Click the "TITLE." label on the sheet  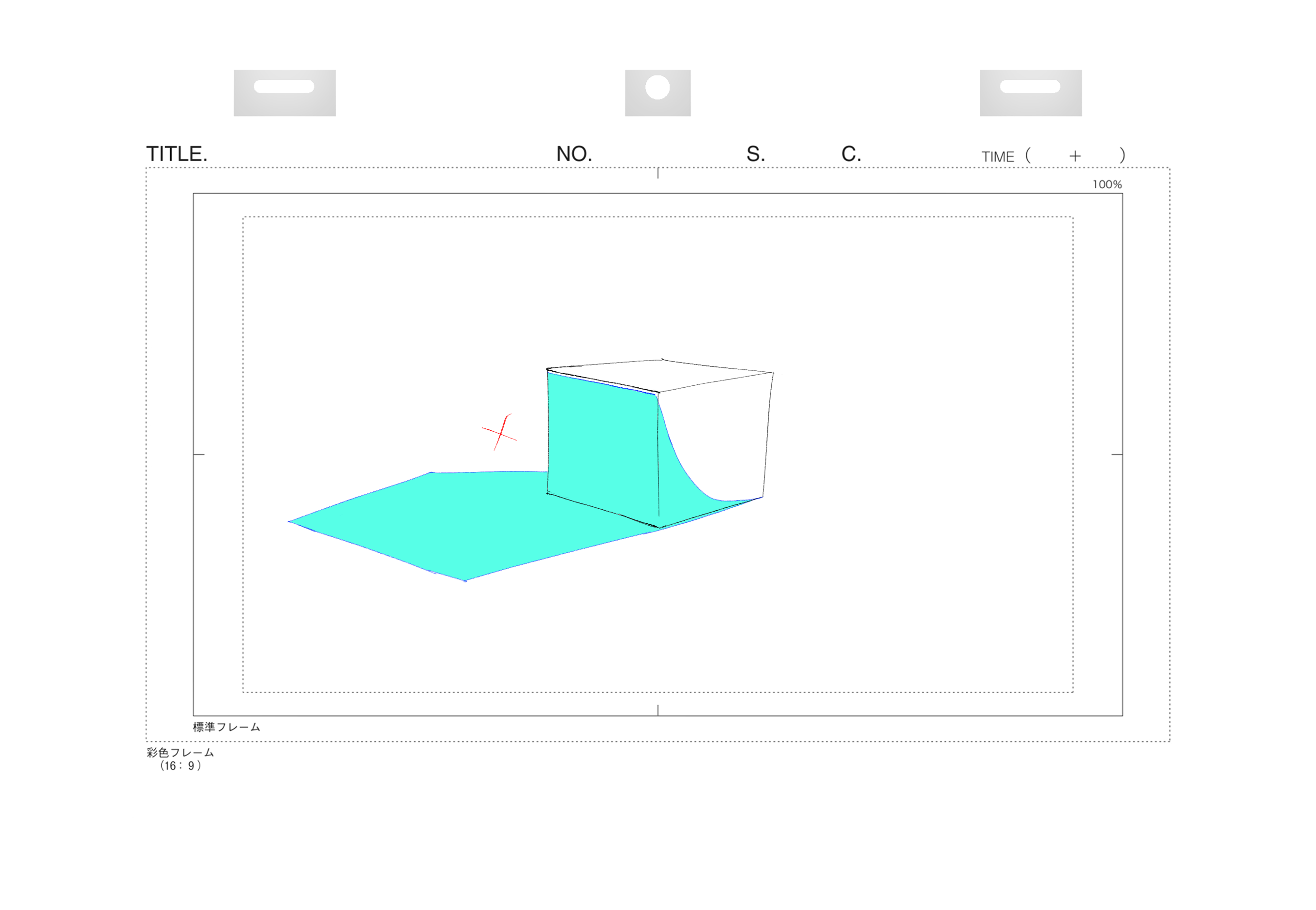[177, 154]
